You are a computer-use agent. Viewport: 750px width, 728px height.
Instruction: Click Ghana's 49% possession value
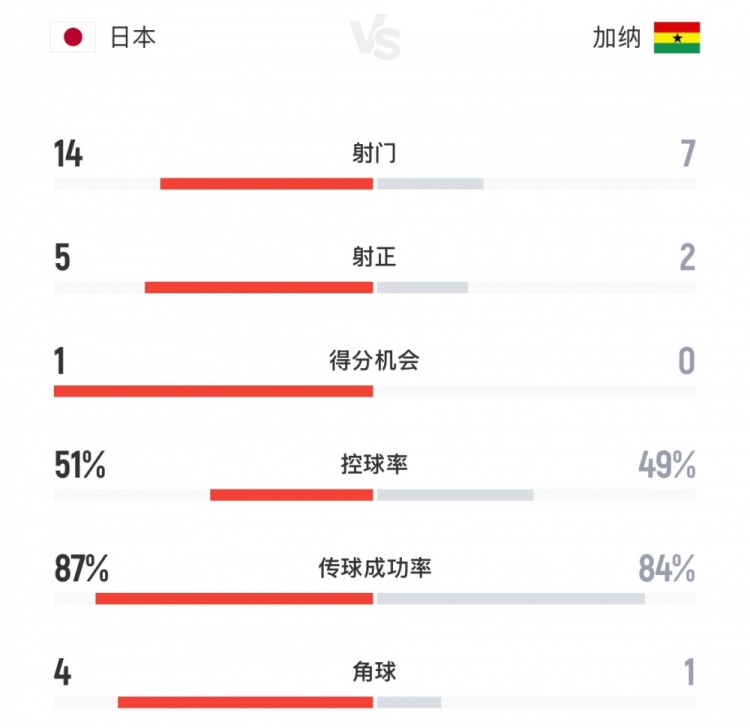[x=667, y=464]
